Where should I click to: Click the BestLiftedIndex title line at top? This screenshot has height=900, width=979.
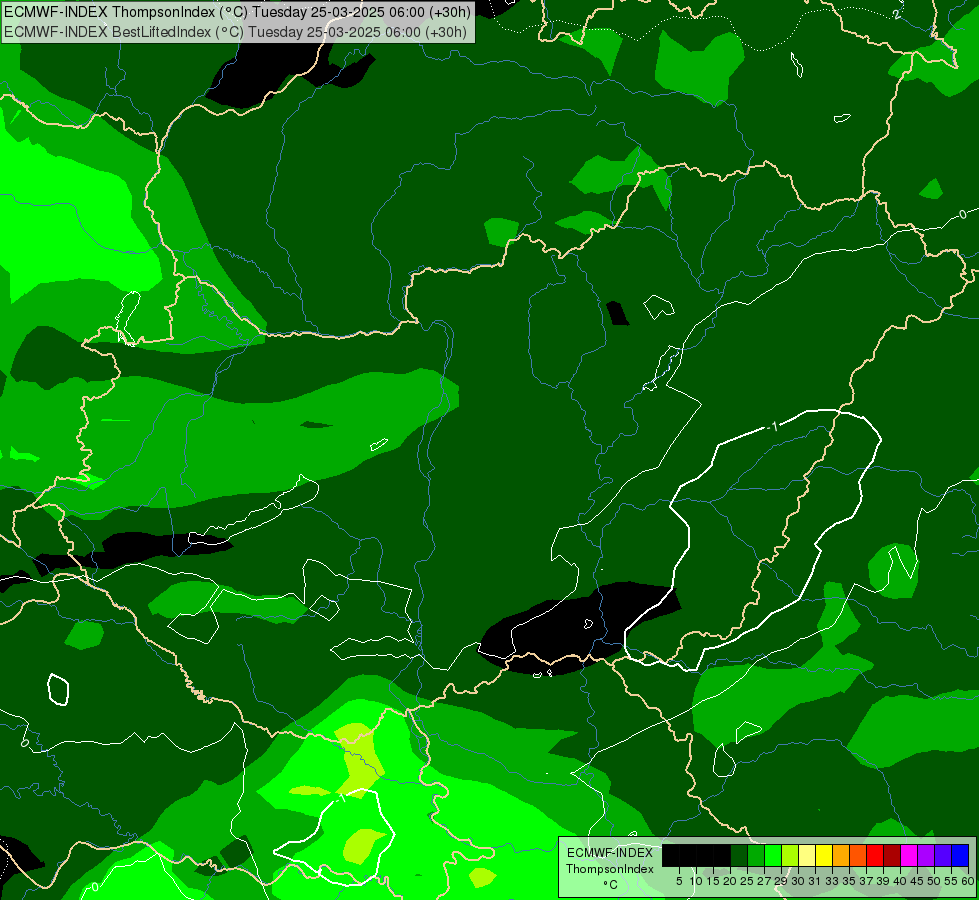point(236,31)
